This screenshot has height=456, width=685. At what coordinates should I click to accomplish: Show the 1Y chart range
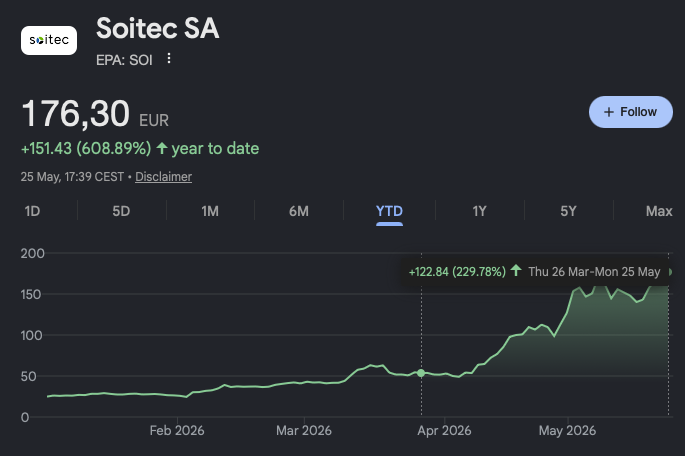click(x=479, y=211)
